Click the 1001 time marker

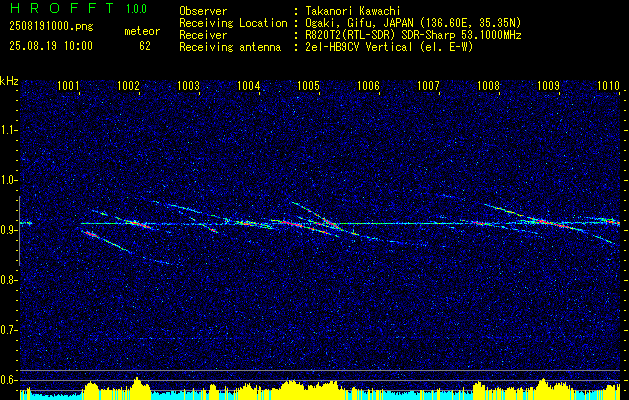coord(68,85)
